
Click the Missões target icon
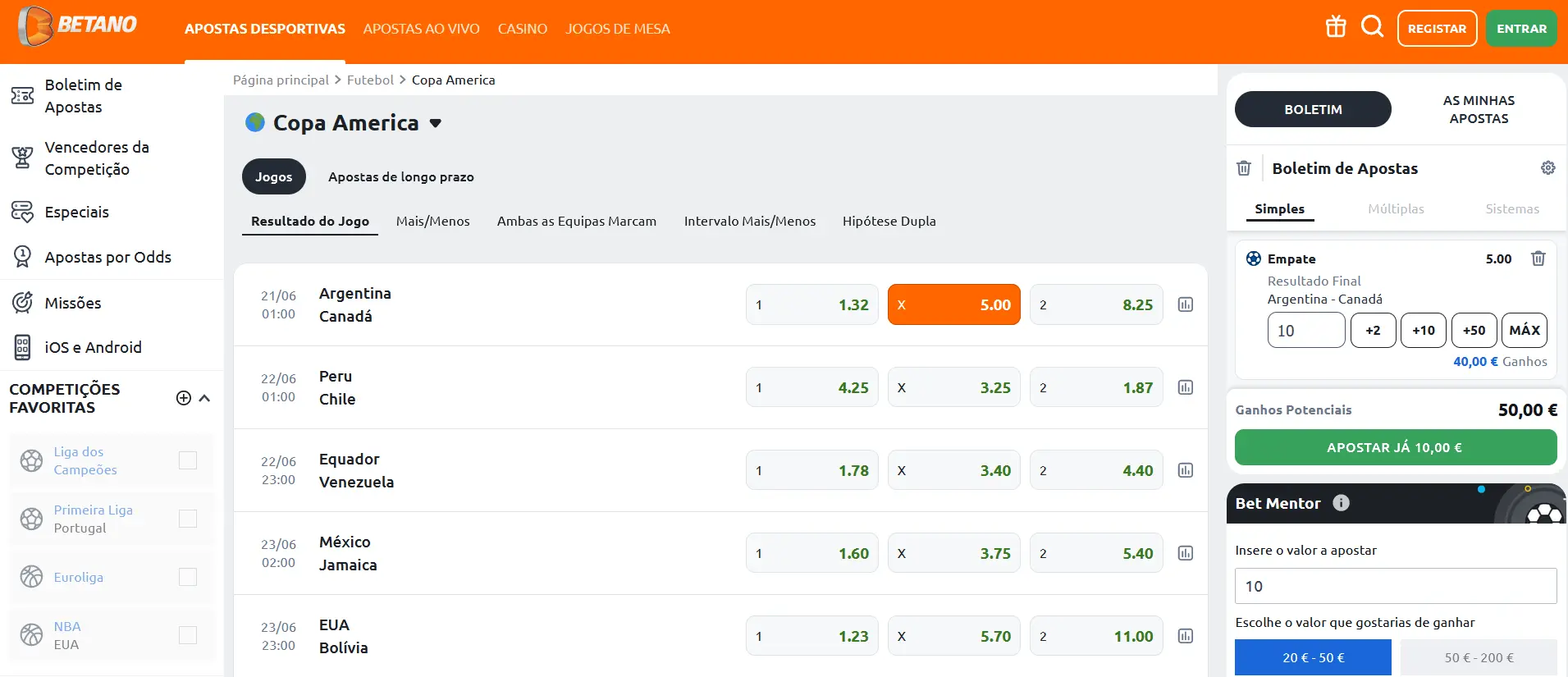point(22,303)
